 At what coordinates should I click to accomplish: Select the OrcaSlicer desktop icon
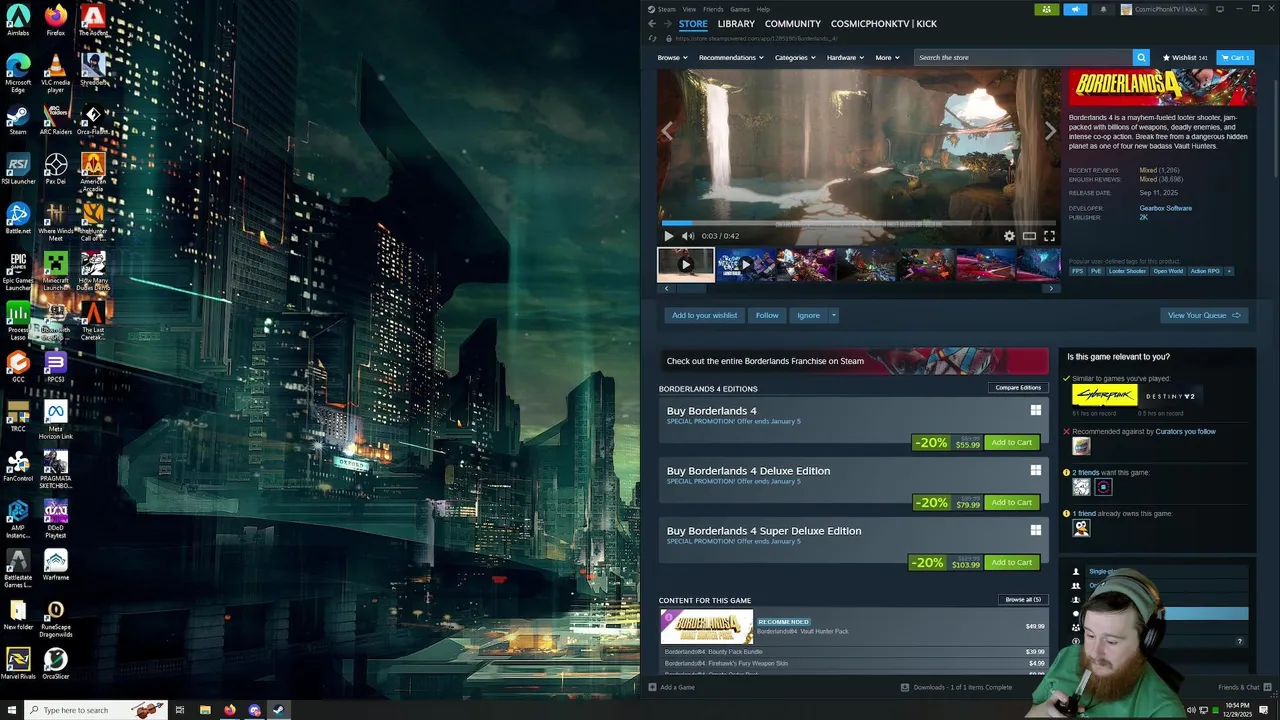(x=56, y=664)
